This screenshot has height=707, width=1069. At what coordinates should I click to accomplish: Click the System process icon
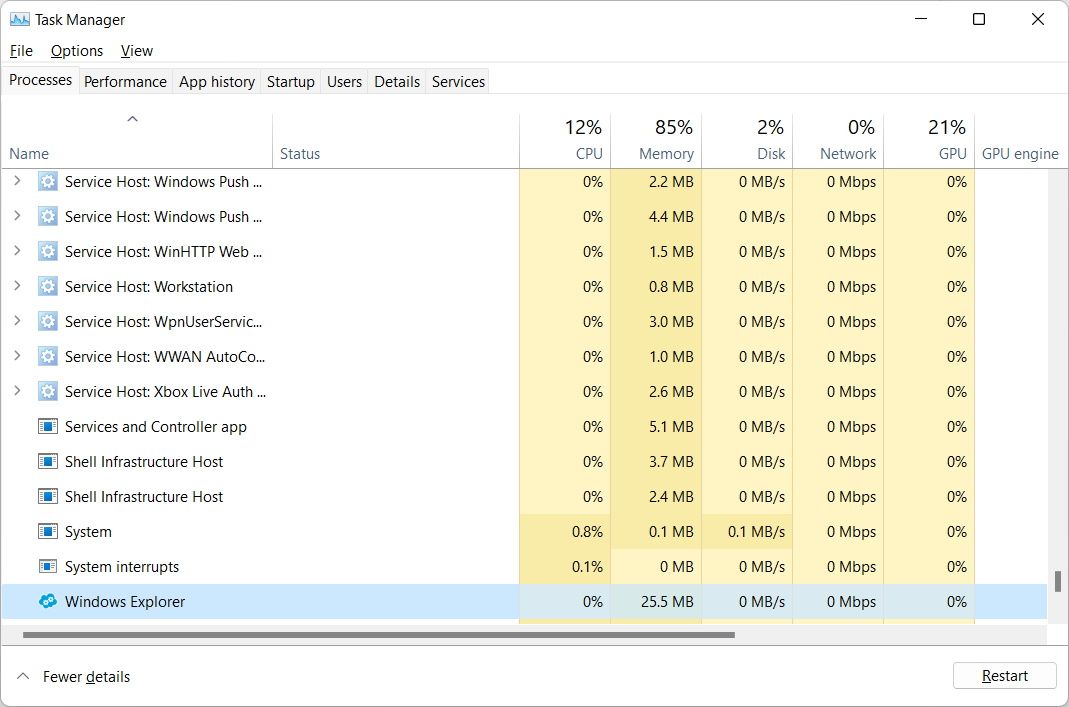pyautogui.click(x=48, y=532)
